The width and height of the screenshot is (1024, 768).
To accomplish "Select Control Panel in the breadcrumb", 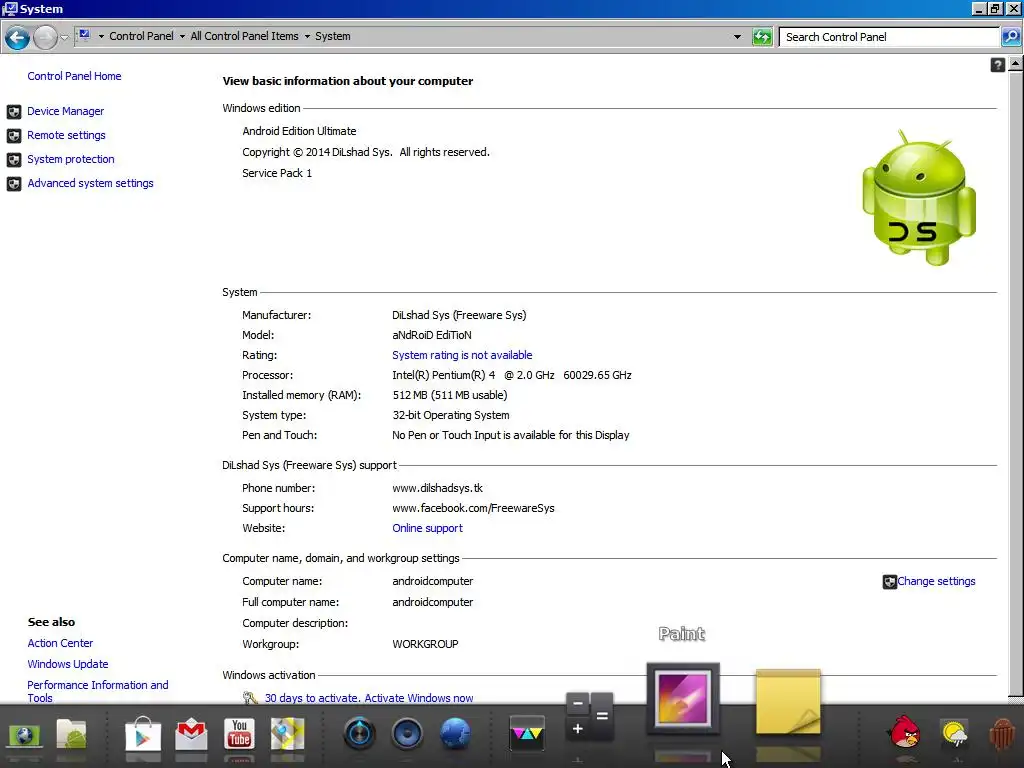I will pos(141,36).
